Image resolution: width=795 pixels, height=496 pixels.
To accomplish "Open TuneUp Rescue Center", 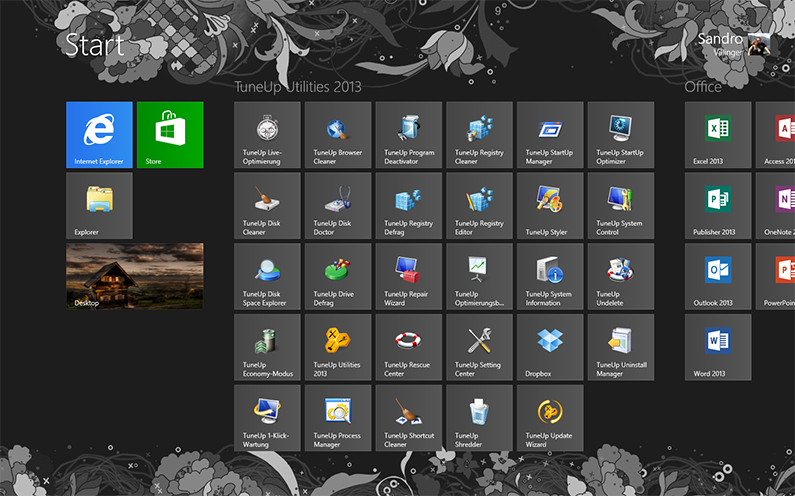I will (x=409, y=347).
